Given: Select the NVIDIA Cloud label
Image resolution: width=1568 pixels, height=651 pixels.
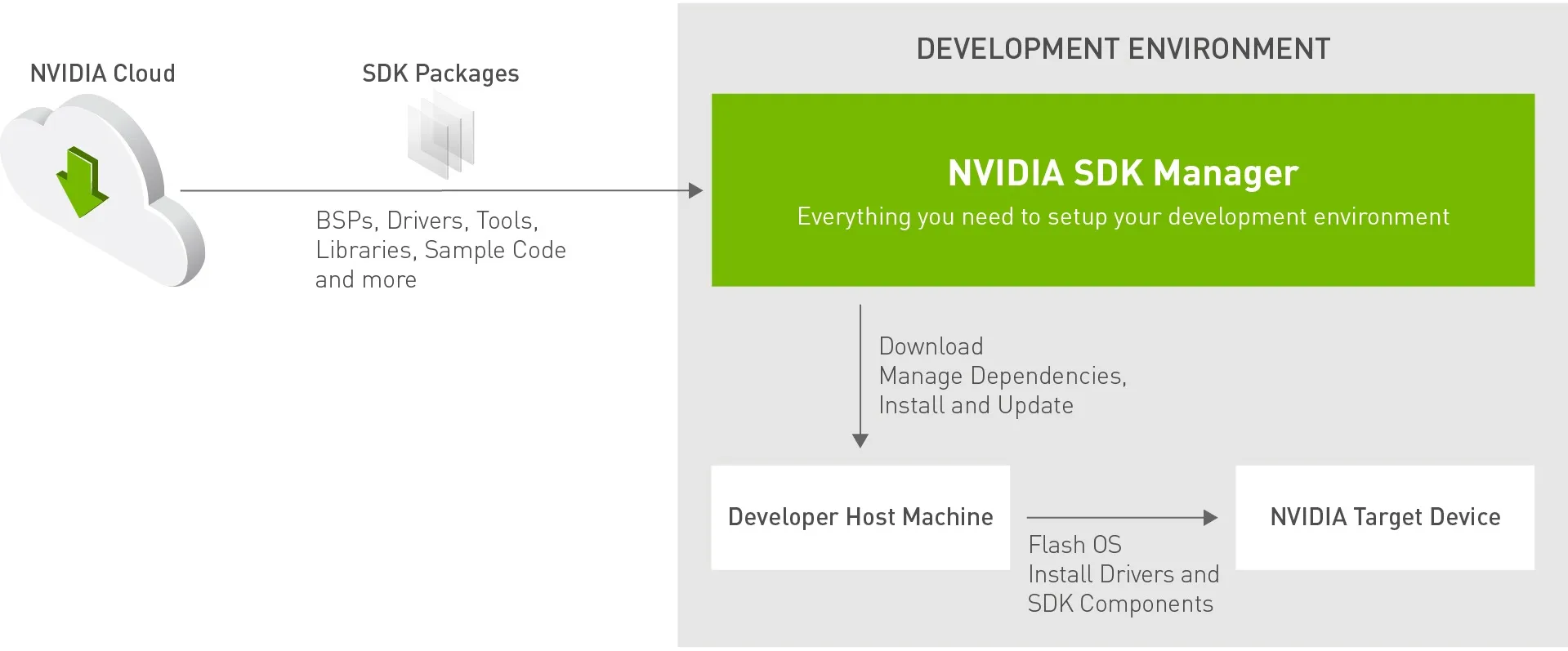Looking at the screenshot, I should pos(103,74).
